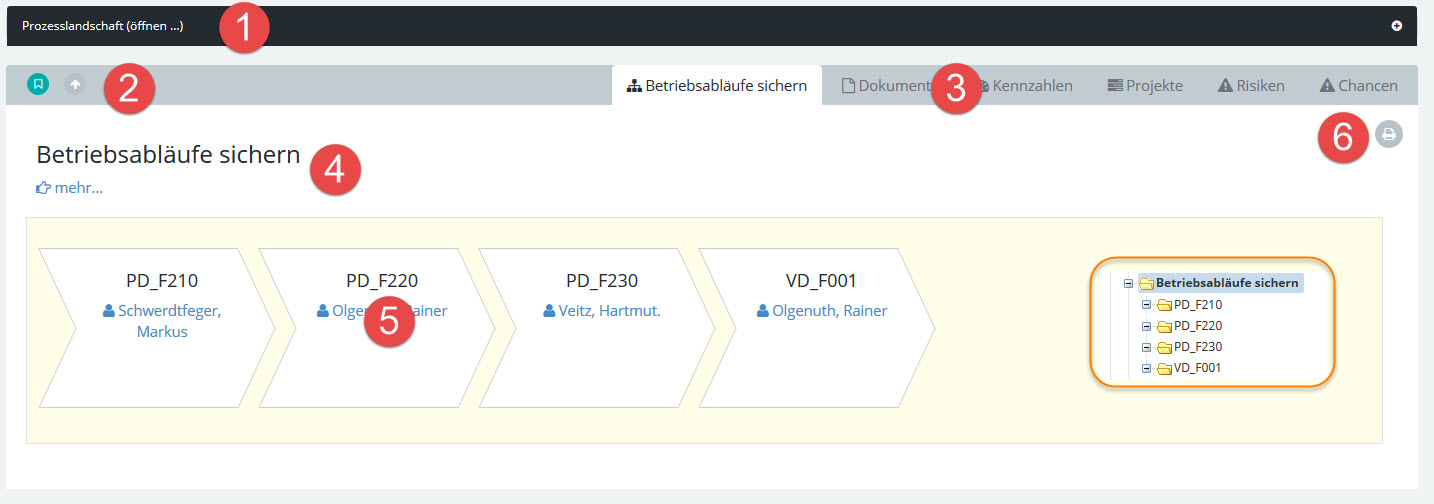Click the folder icon beside PD_F210 in tree
The width and height of the screenshot is (1434, 504).
click(1164, 305)
